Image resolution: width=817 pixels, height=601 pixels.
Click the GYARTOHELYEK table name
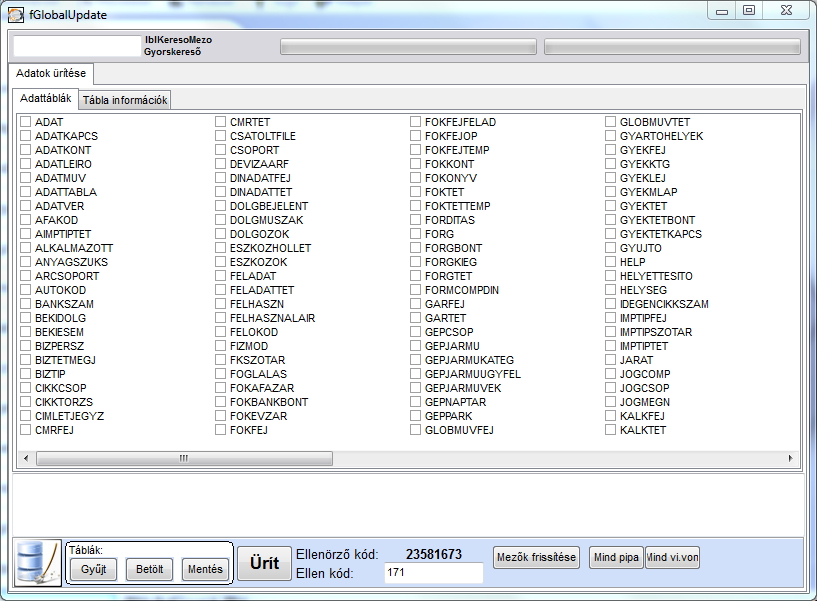pos(661,136)
